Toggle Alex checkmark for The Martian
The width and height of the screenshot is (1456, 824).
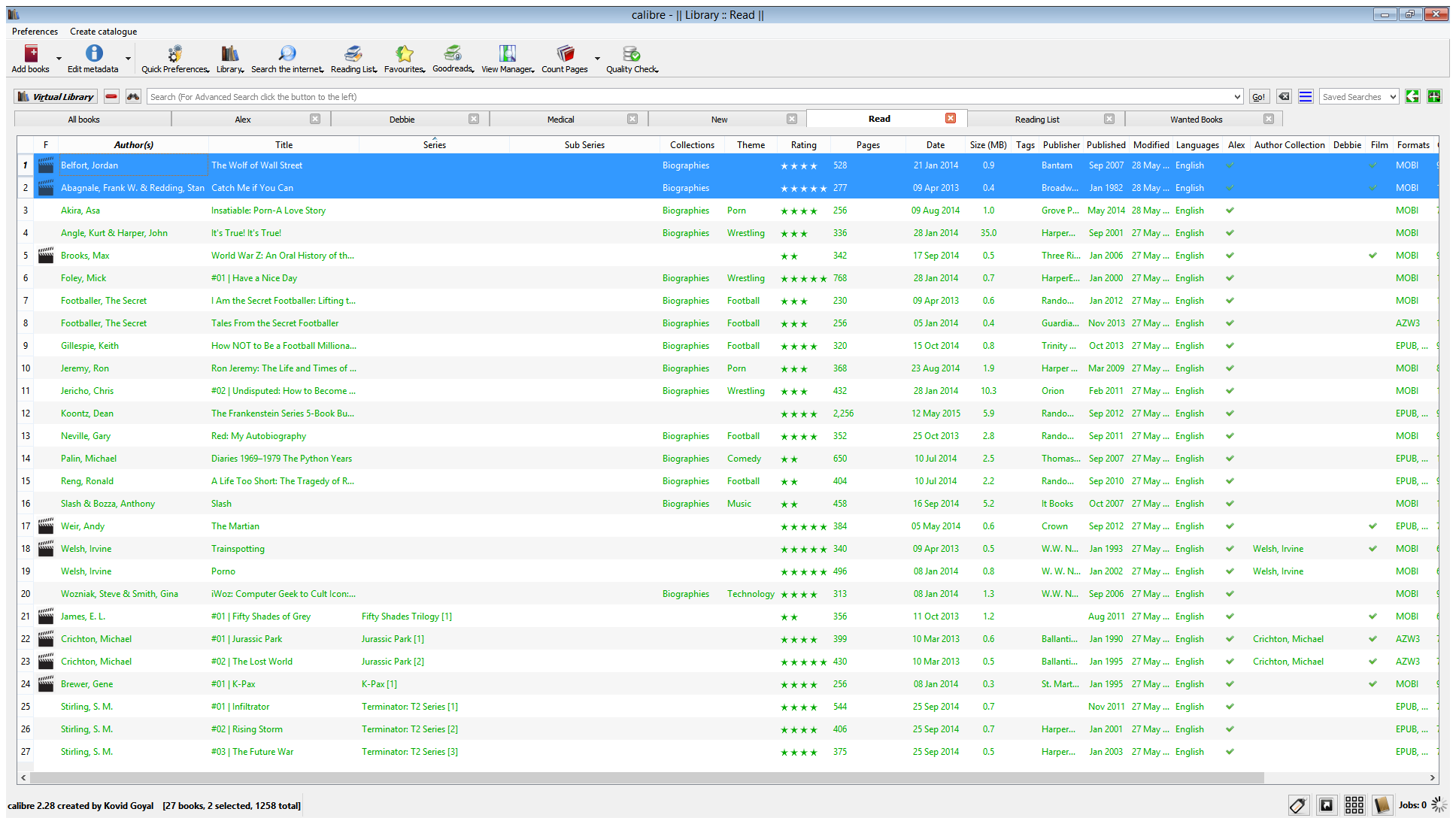pos(1230,526)
